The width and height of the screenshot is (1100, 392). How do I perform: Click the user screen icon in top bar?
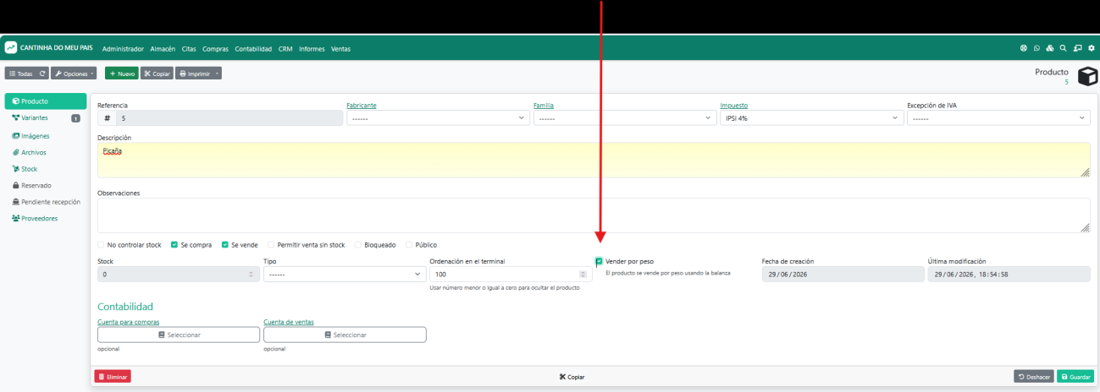click(x=1078, y=48)
